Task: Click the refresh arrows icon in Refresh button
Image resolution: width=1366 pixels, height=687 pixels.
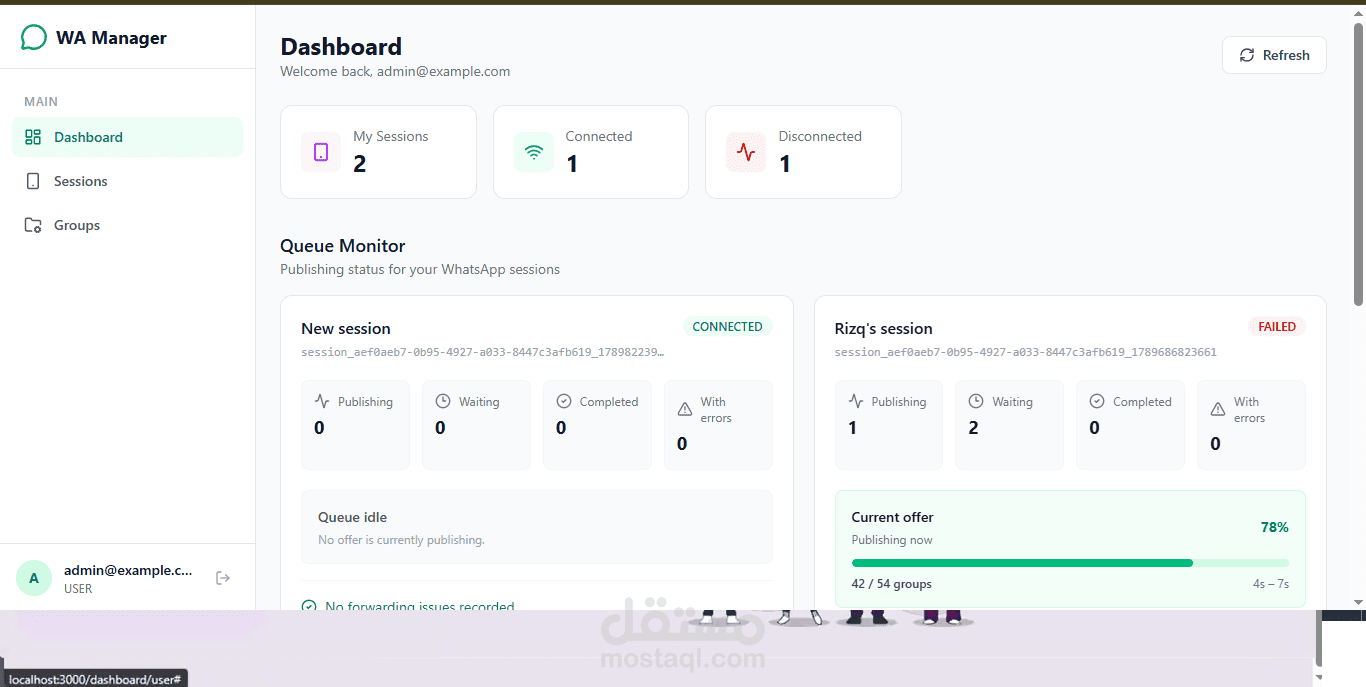Action: tap(1247, 55)
